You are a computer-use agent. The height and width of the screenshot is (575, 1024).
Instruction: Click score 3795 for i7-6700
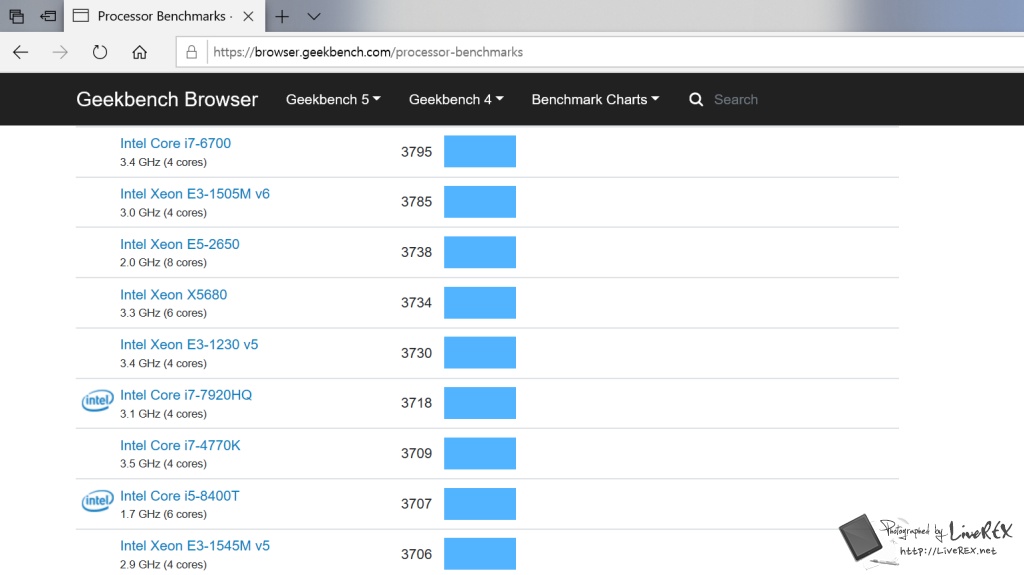click(416, 152)
